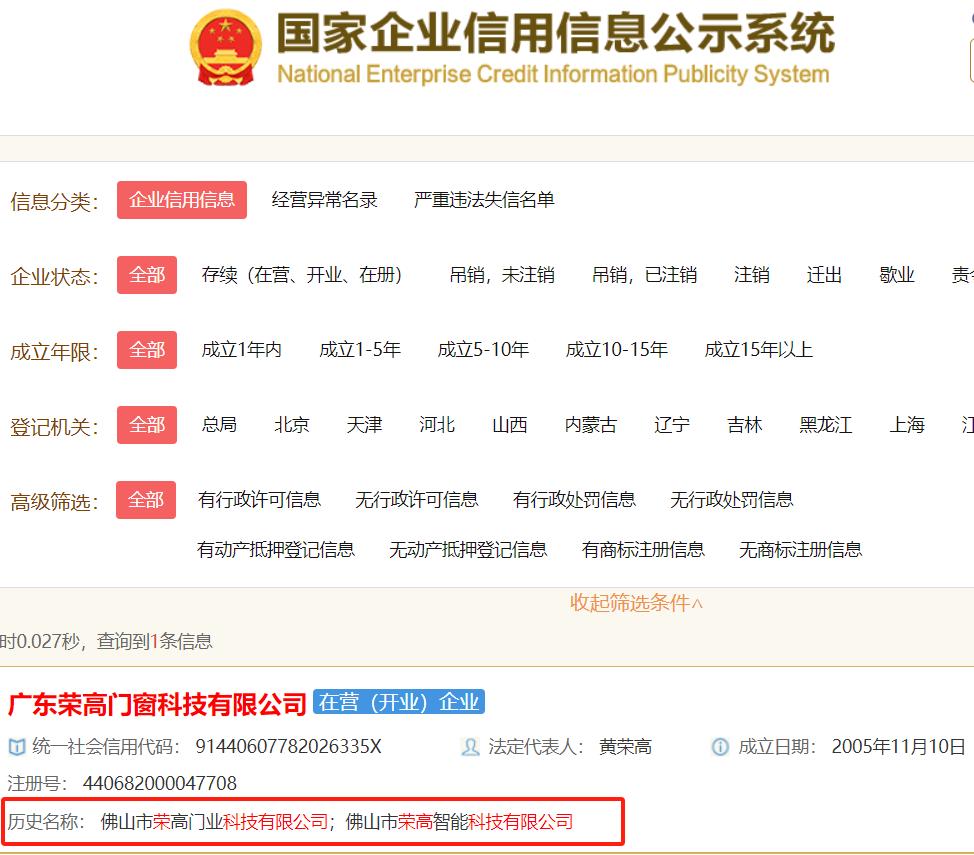Click the info icon beside 成立日期
974x855 pixels.
tap(717, 745)
